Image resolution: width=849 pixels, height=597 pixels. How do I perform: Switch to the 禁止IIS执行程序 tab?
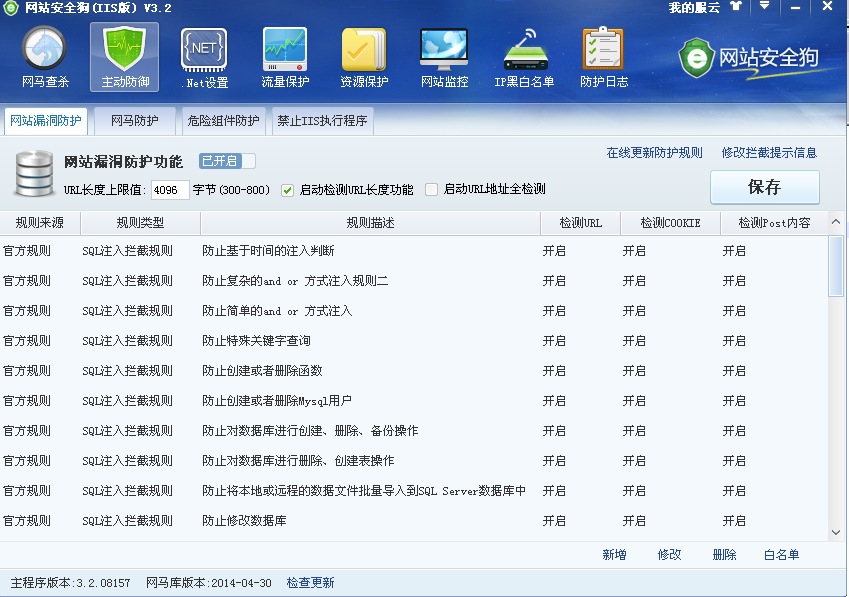(x=322, y=120)
